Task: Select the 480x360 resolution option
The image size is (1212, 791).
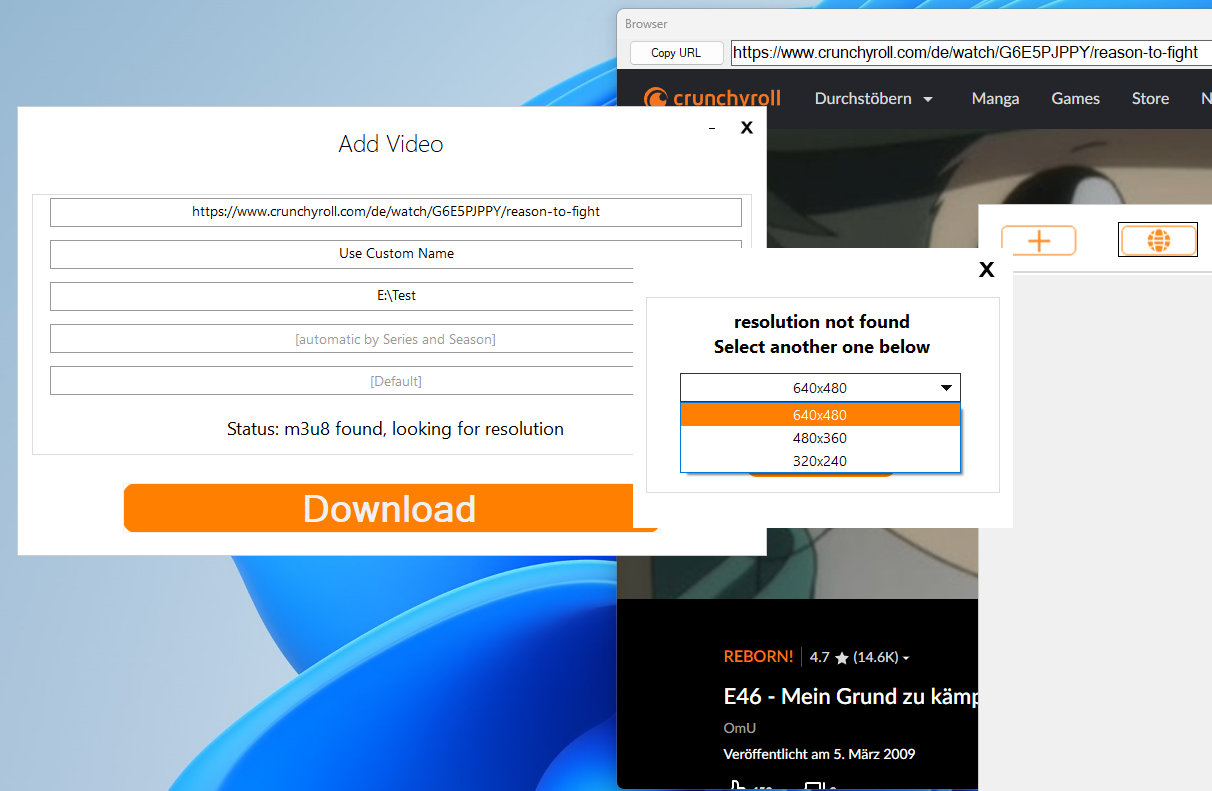Action: [x=820, y=438]
